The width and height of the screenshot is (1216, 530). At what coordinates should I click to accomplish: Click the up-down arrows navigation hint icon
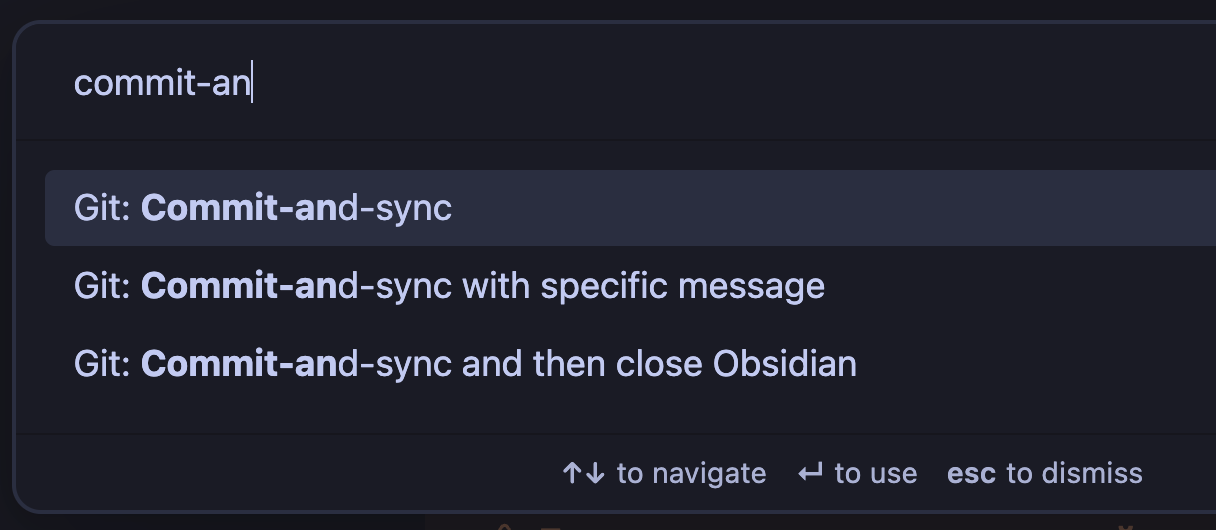(584, 473)
